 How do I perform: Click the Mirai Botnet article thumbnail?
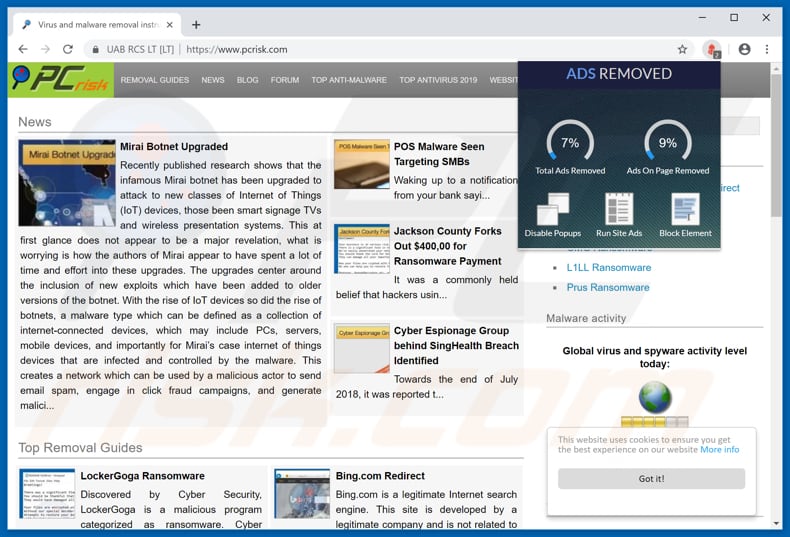pos(67,183)
